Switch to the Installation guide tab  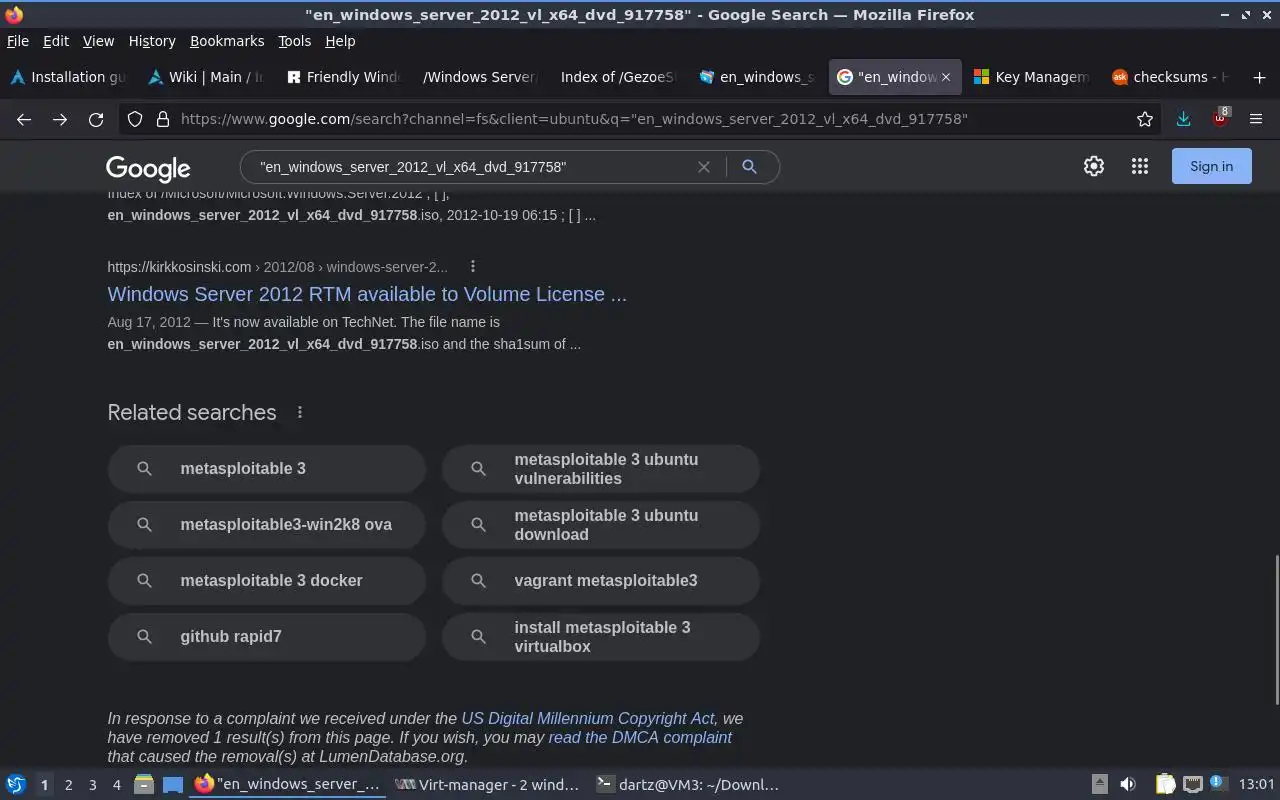pos(68,77)
